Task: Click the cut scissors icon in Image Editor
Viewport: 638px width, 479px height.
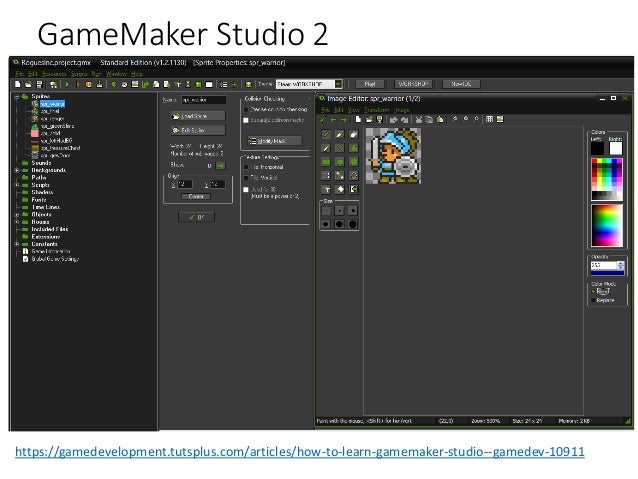Action: 419,119
